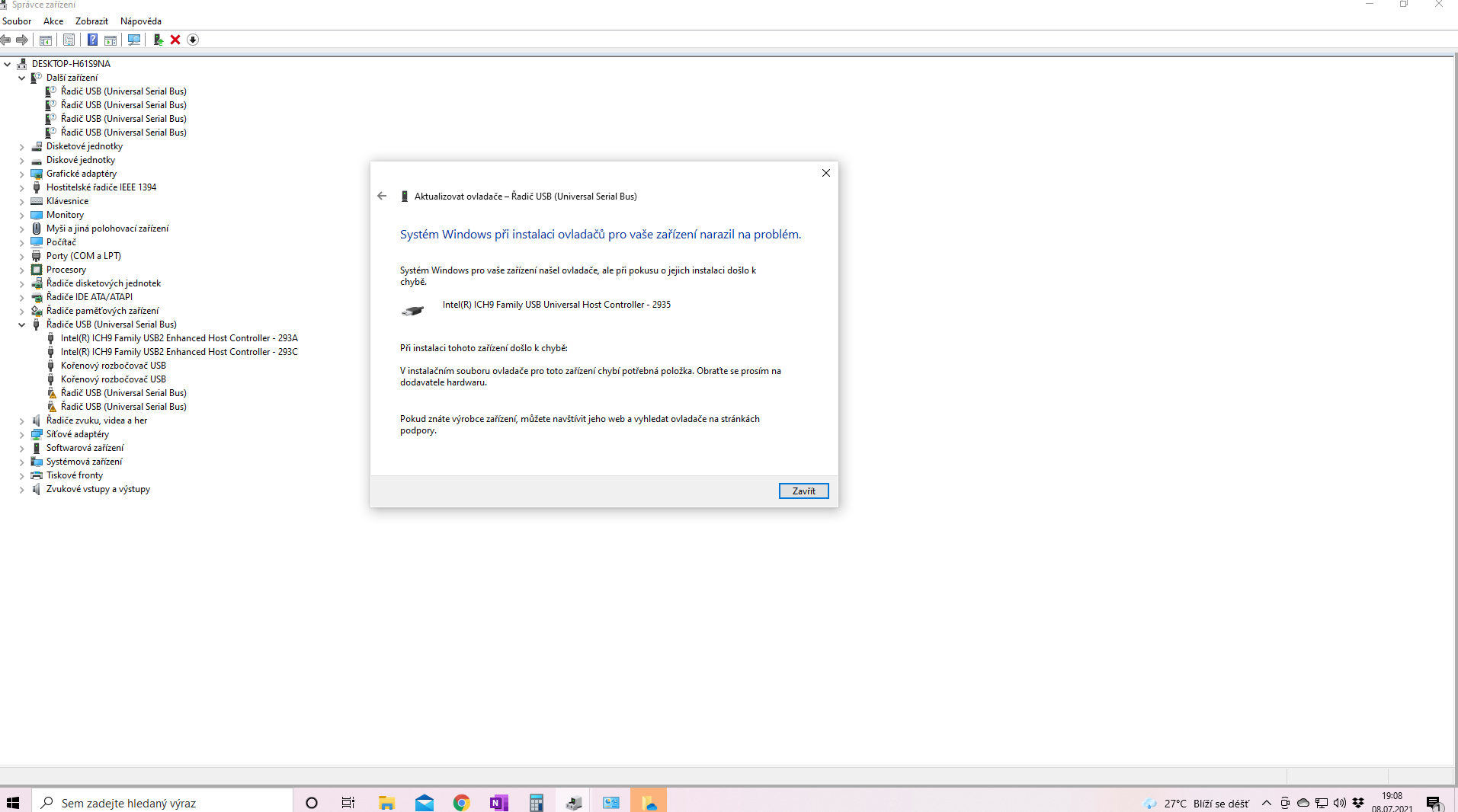Select Řadiče paměťových zařízení item

coord(102,311)
